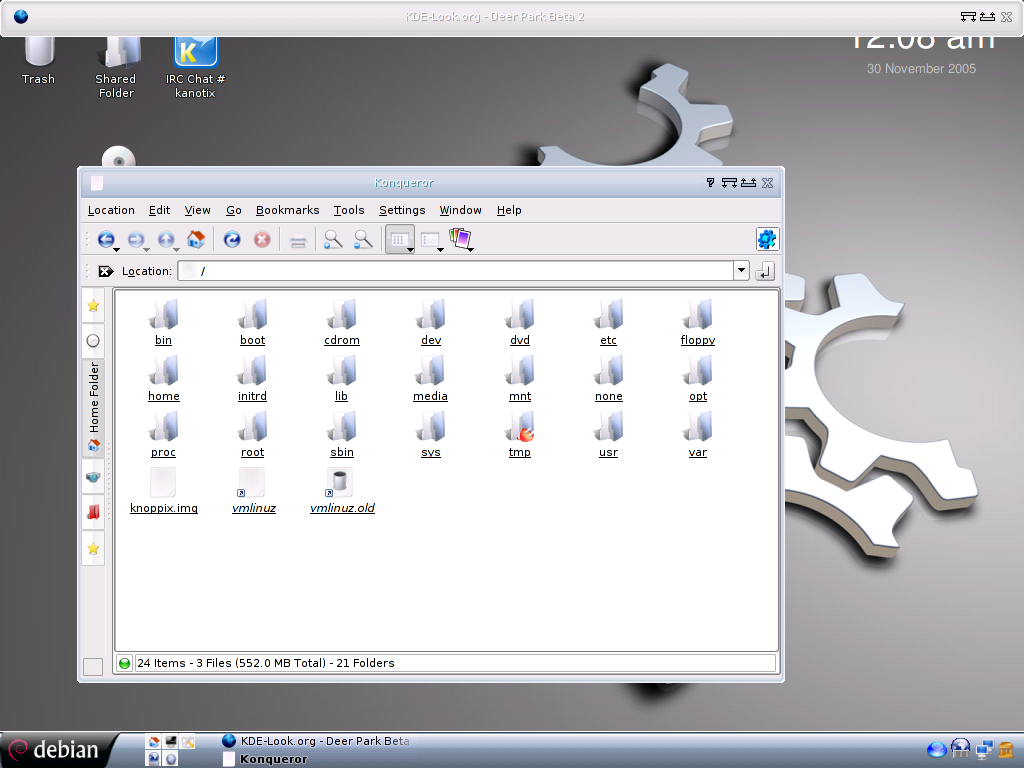Viewport: 1024px width, 768px height.
Task: Open the Forward history dropdown arrow
Action: click(x=146, y=249)
